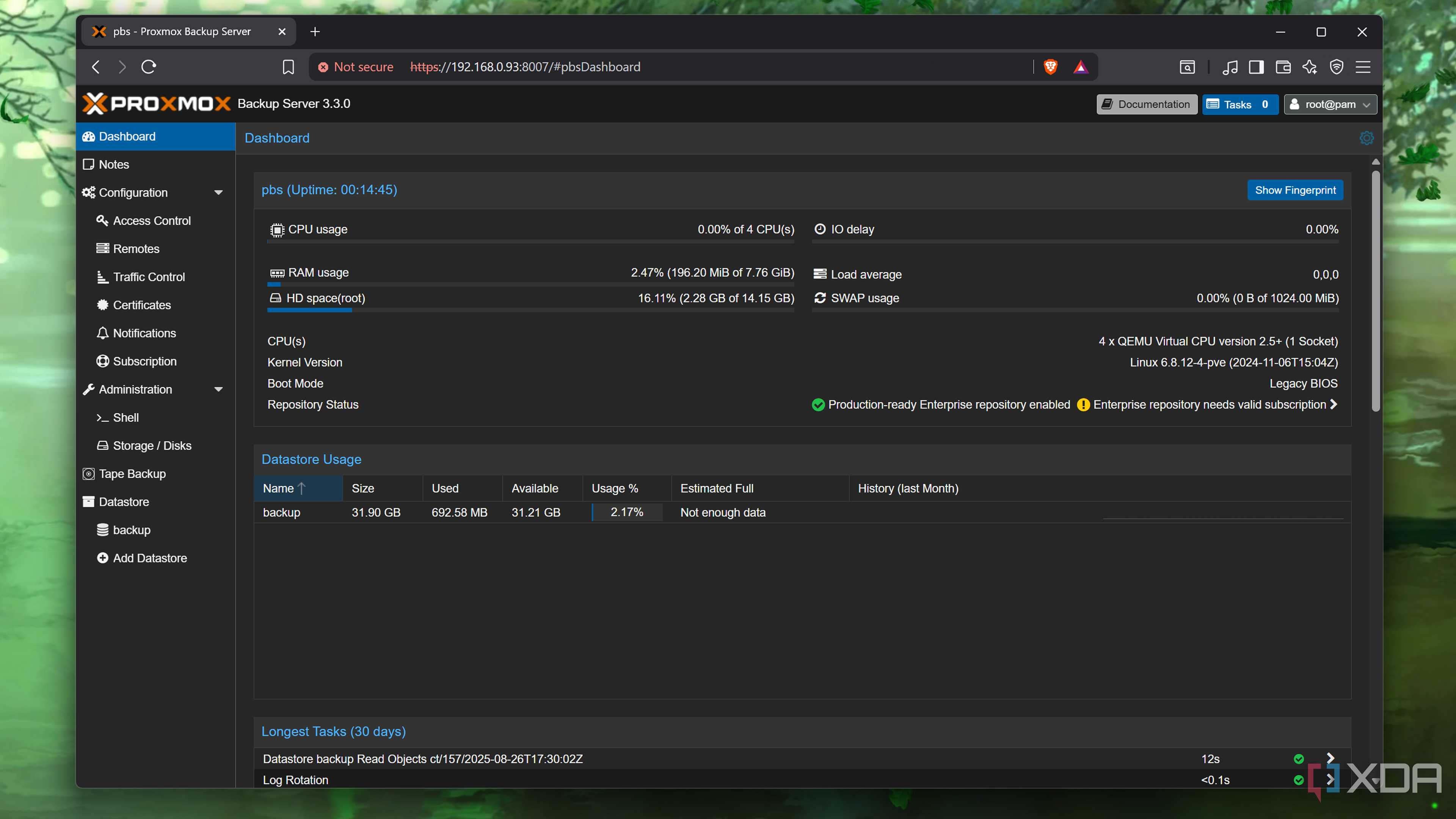1456x819 pixels.
Task: Collapse the Administration section
Action: (218, 389)
